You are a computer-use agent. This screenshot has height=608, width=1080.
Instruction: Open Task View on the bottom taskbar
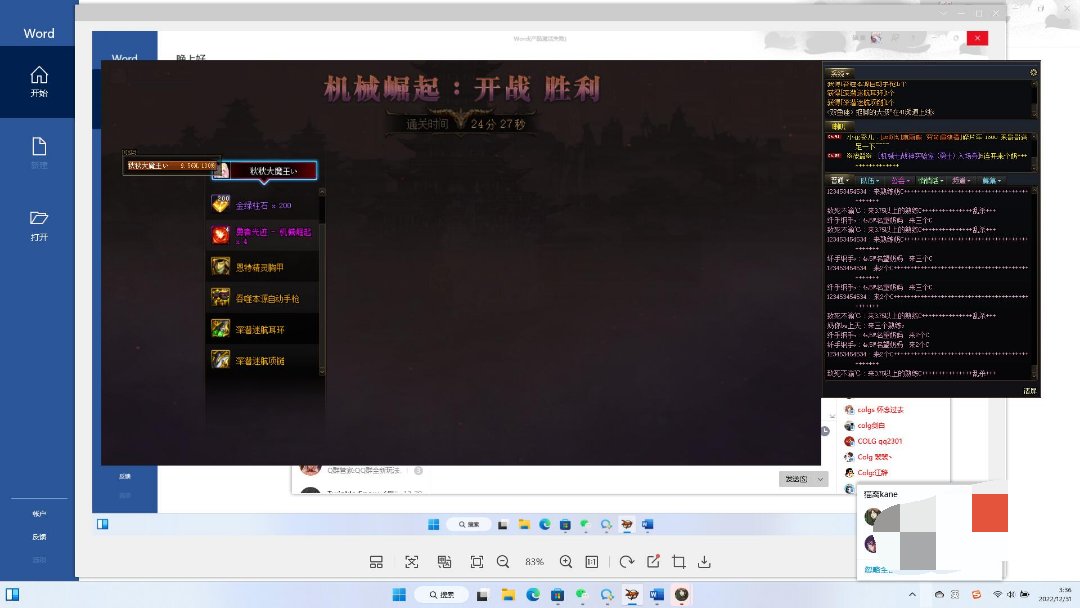pos(482,595)
